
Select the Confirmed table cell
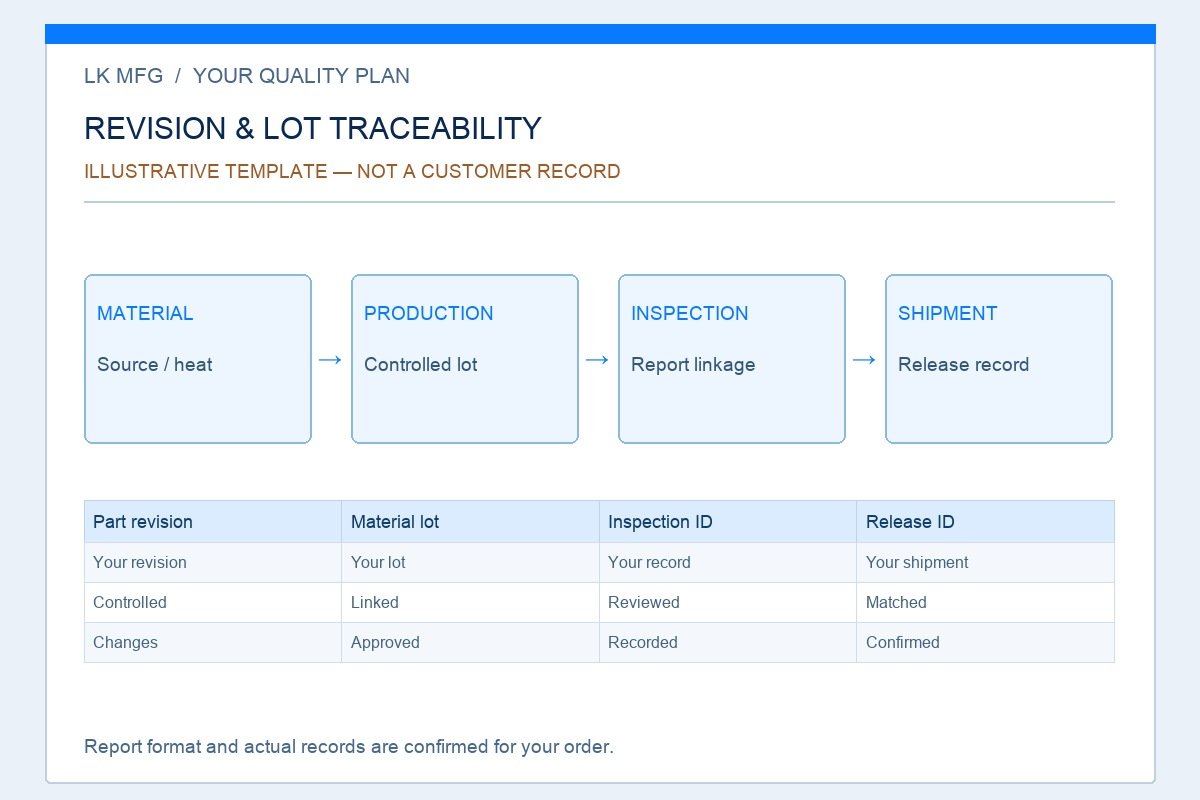pyautogui.click(x=985, y=643)
